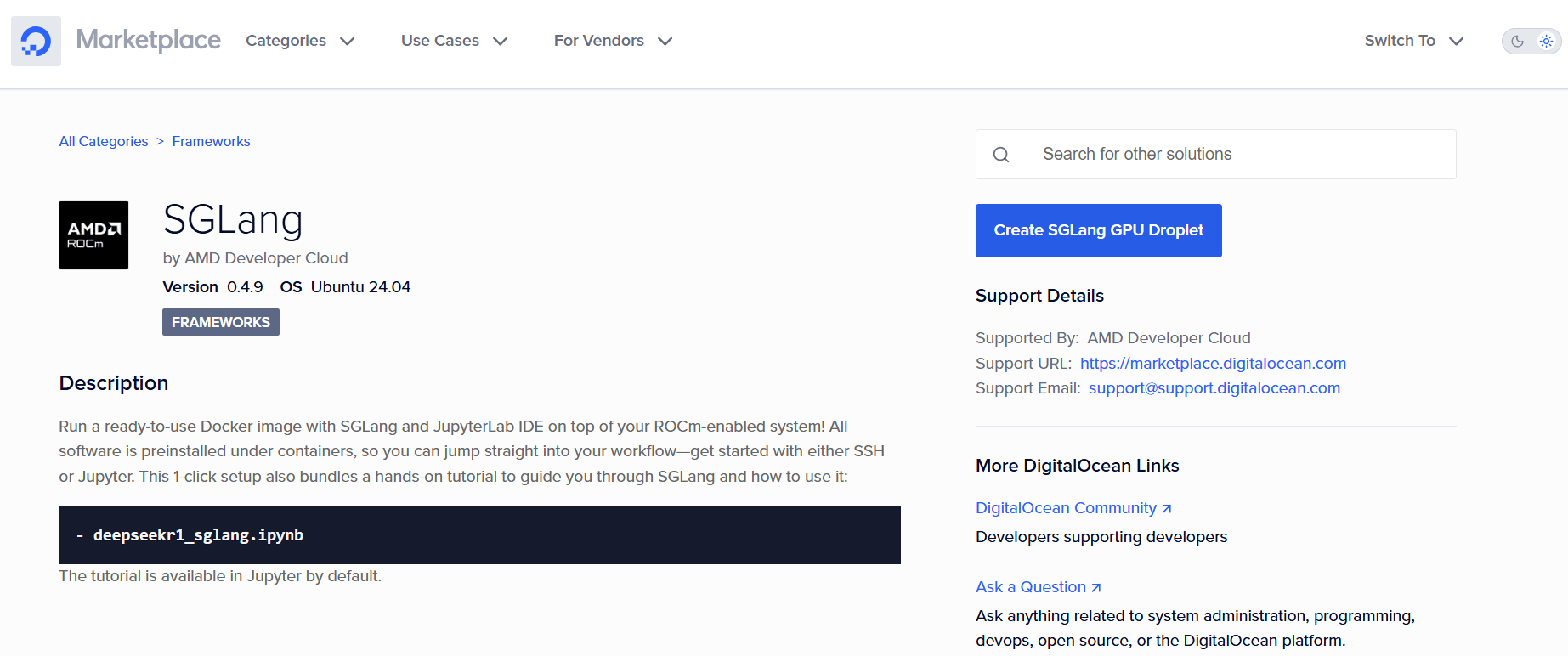Click 'The tutorial is available in Jupyter' text
This screenshot has width=1568, height=656.
pyautogui.click(x=220, y=576)
